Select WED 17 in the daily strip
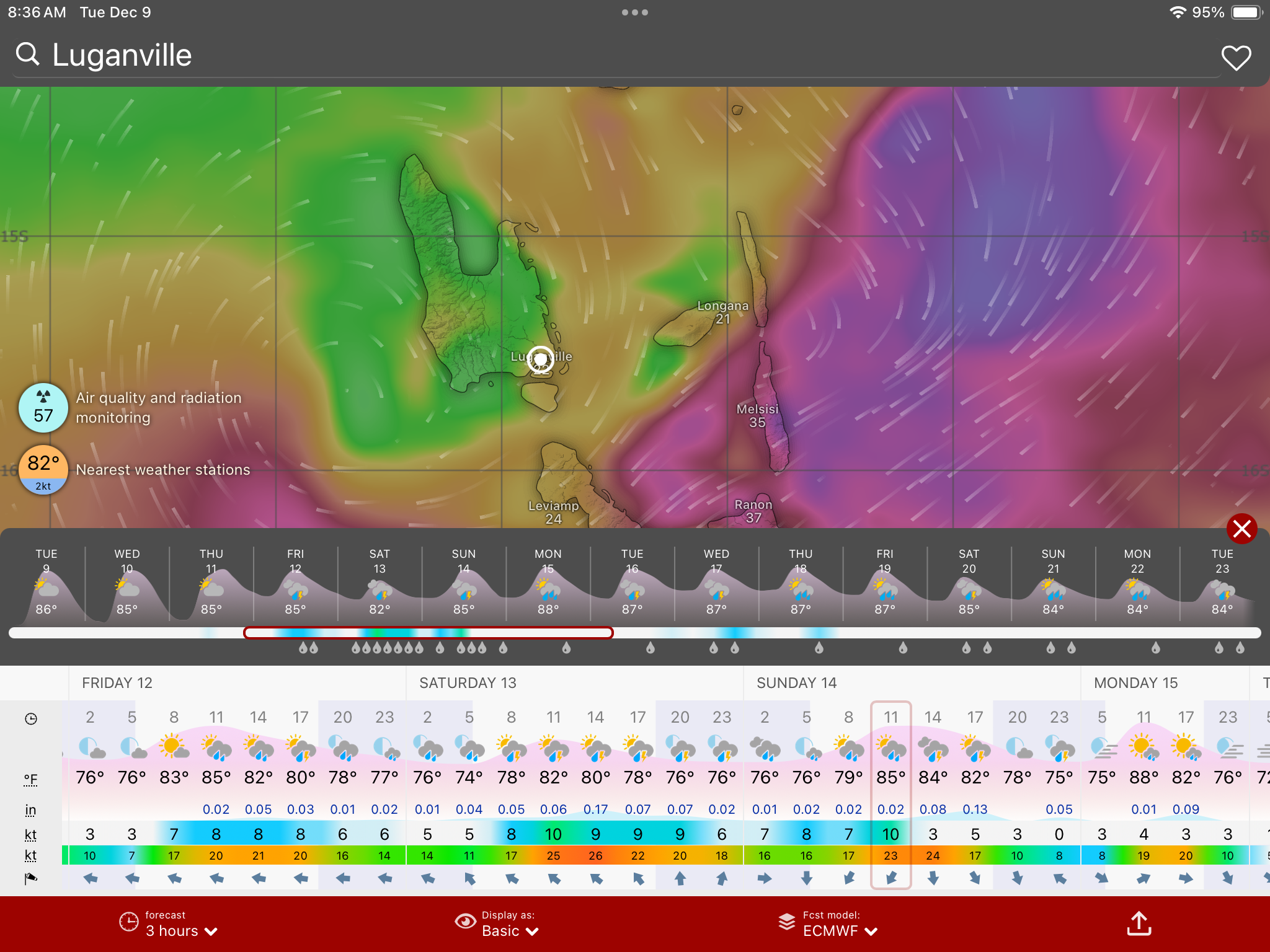This screenshot has height=952, width=1270. pos(717,581)
